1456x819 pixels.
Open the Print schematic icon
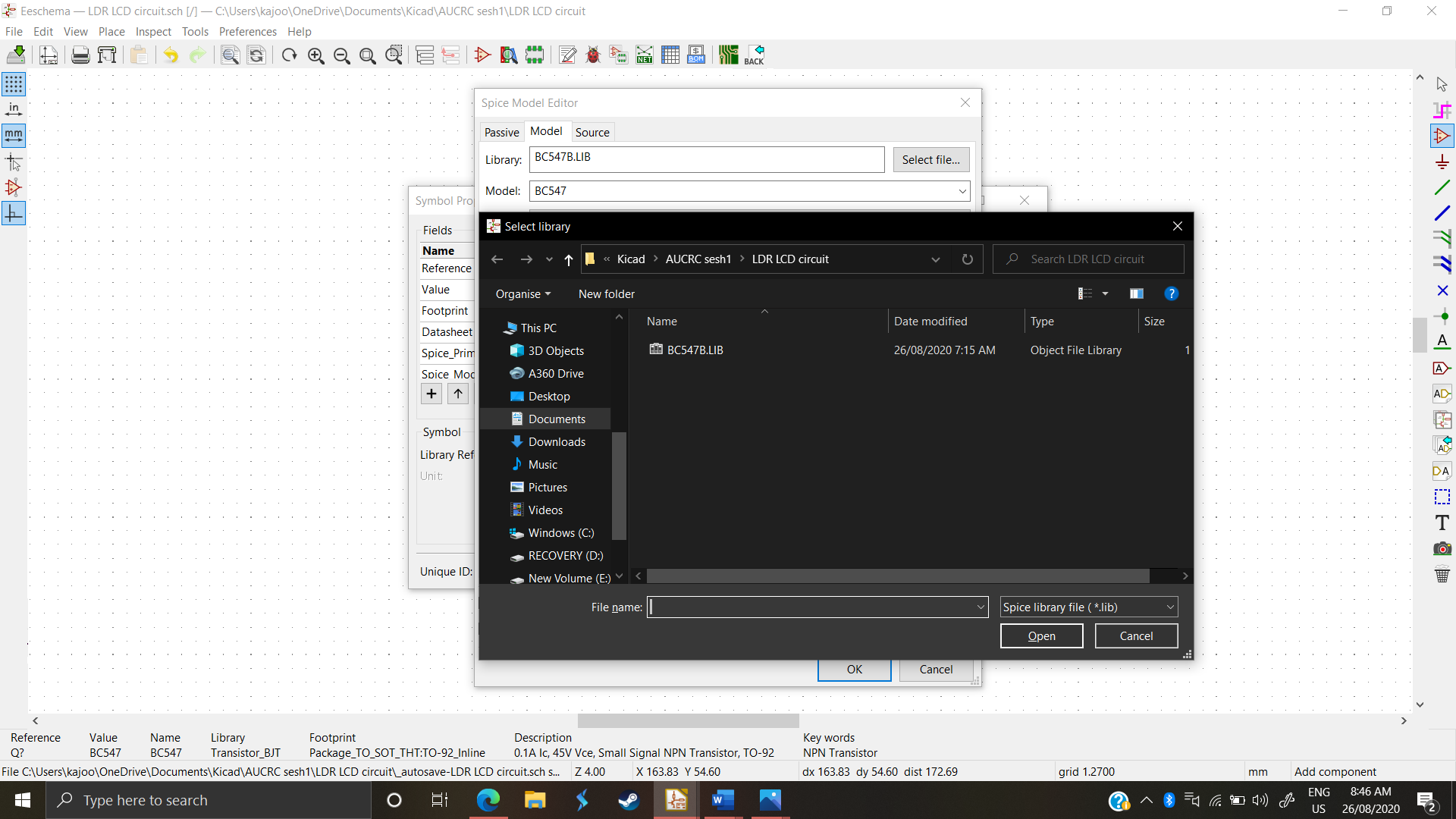coord(80,55)
